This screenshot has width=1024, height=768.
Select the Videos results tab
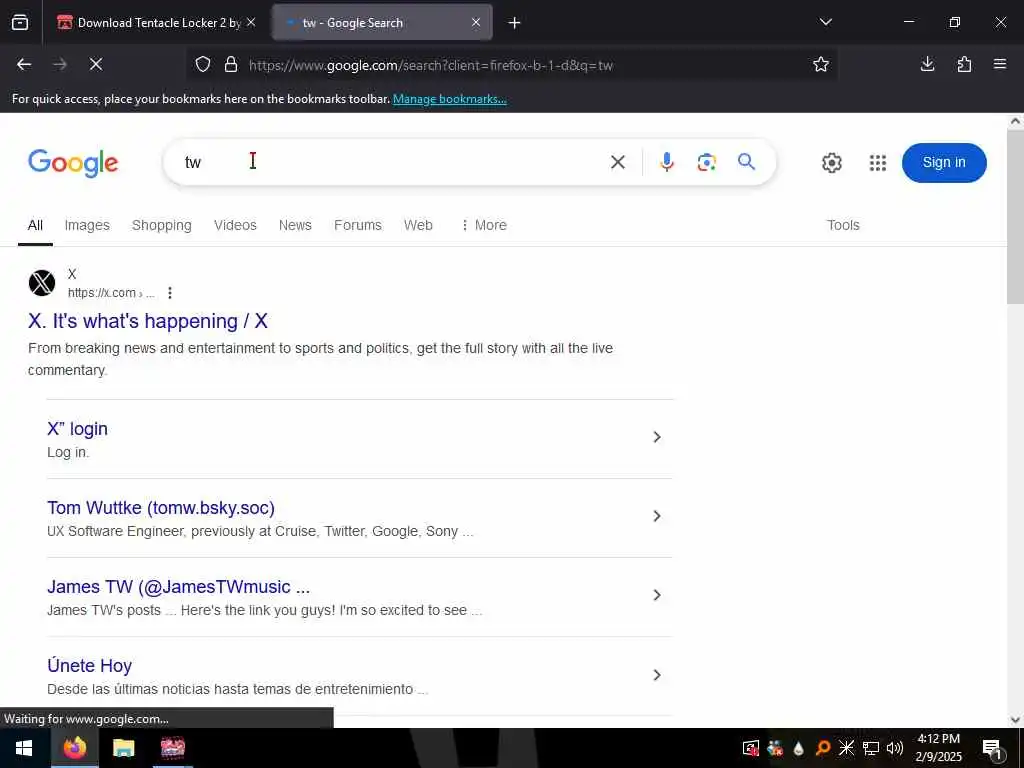tap(235, 225)
